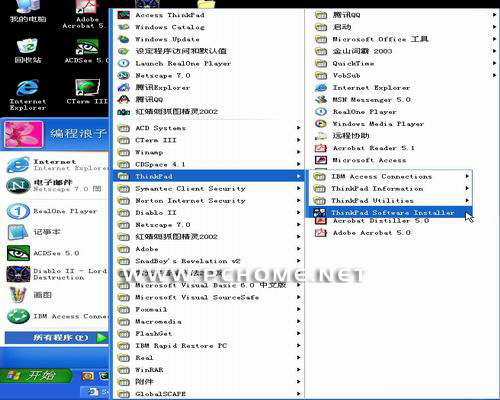Viewport: 500px width, 400px height.
Task: Click the 腾讯Explorer icon
Action: tap(123, 87)
